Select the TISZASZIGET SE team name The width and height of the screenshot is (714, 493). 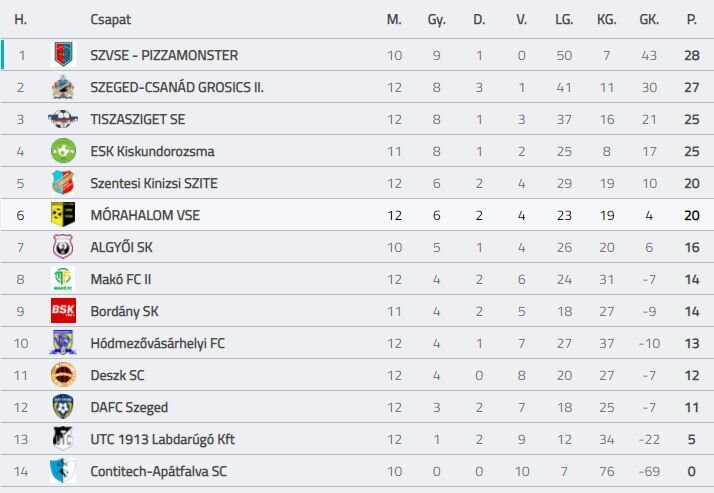[138, 119]
